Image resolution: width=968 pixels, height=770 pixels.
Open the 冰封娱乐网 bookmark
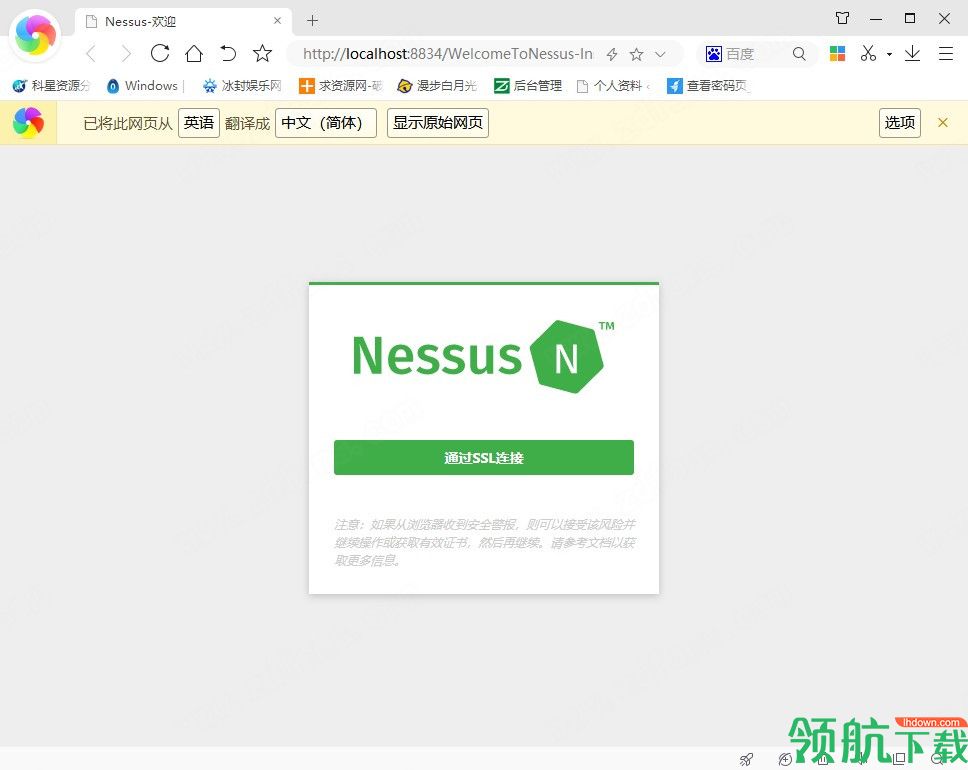[x=243, y=86]
